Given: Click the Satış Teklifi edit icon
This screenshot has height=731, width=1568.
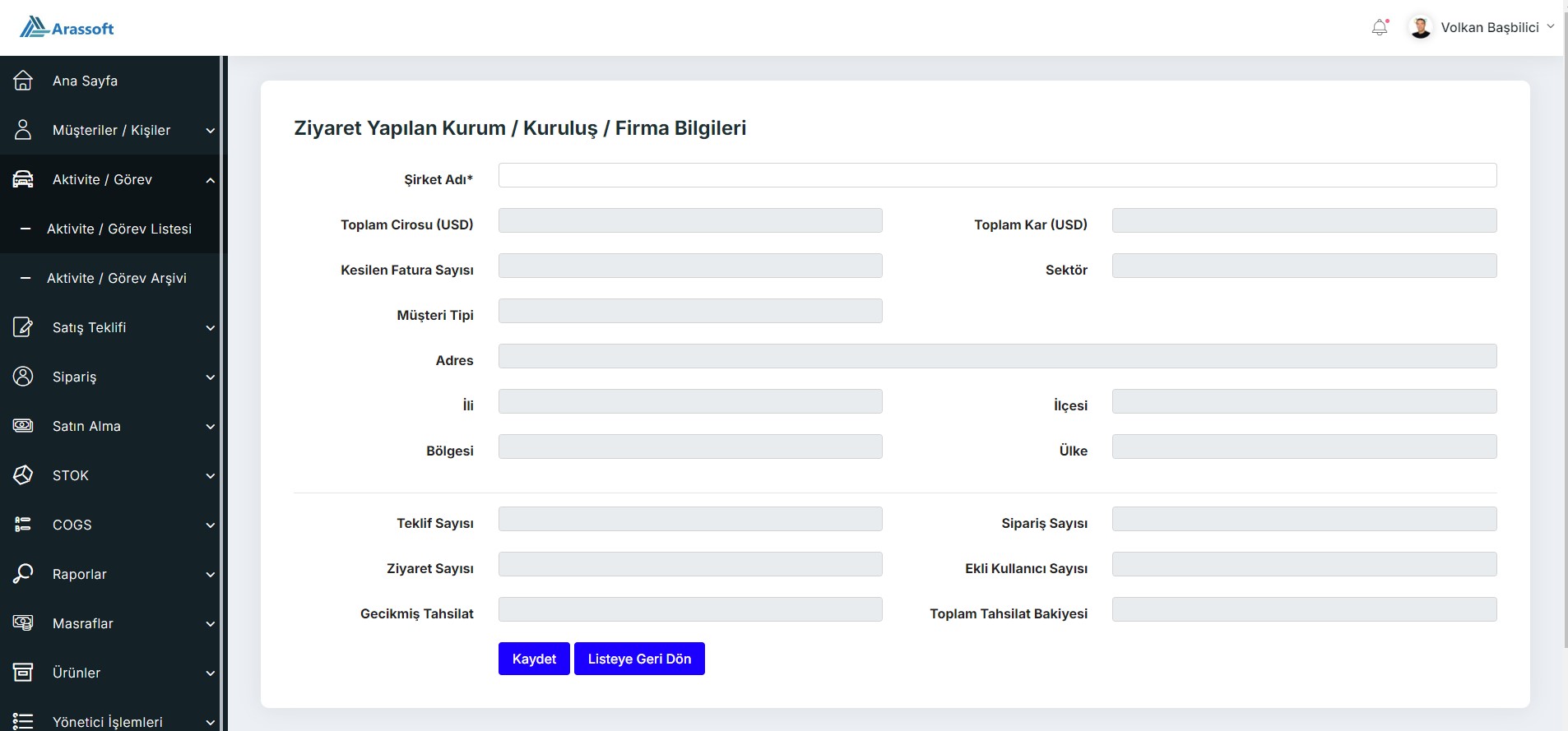Looking at the screenshot, I should point(23,327).
